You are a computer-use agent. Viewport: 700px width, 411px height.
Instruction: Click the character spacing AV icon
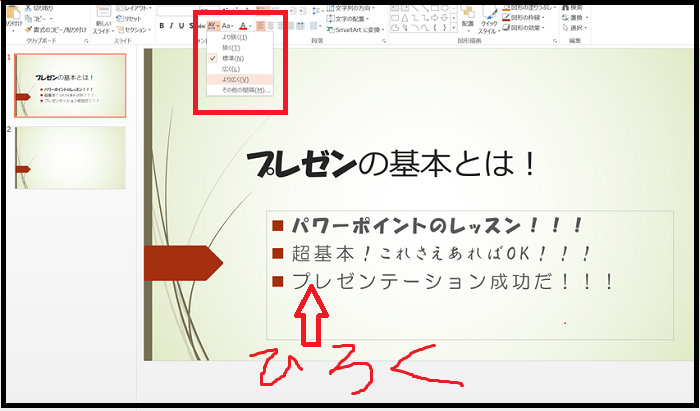click(x=212, y=26)
